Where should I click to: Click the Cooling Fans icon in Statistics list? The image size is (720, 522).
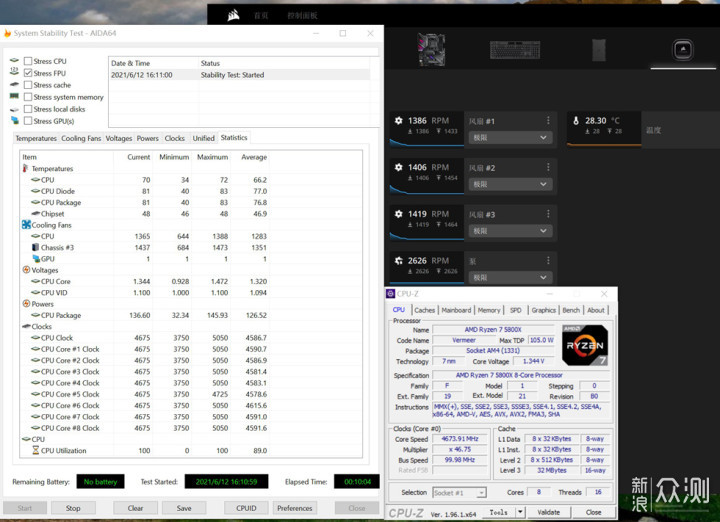[26, 225]
